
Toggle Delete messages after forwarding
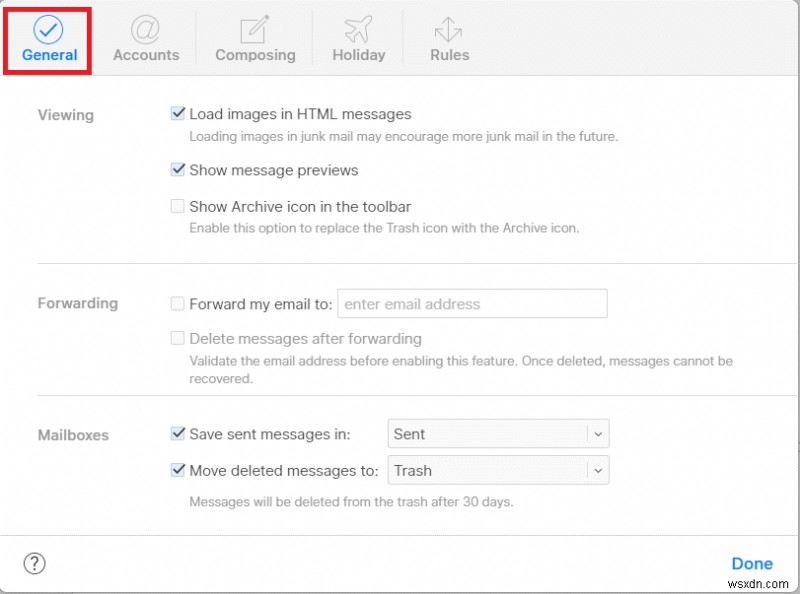pyautogui.click(x=178, y=339)
